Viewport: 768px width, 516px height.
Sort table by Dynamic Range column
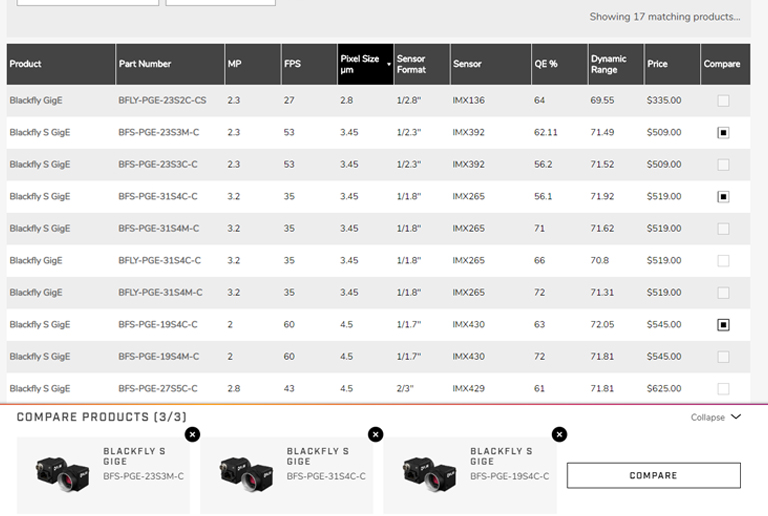tap(616, 64)
